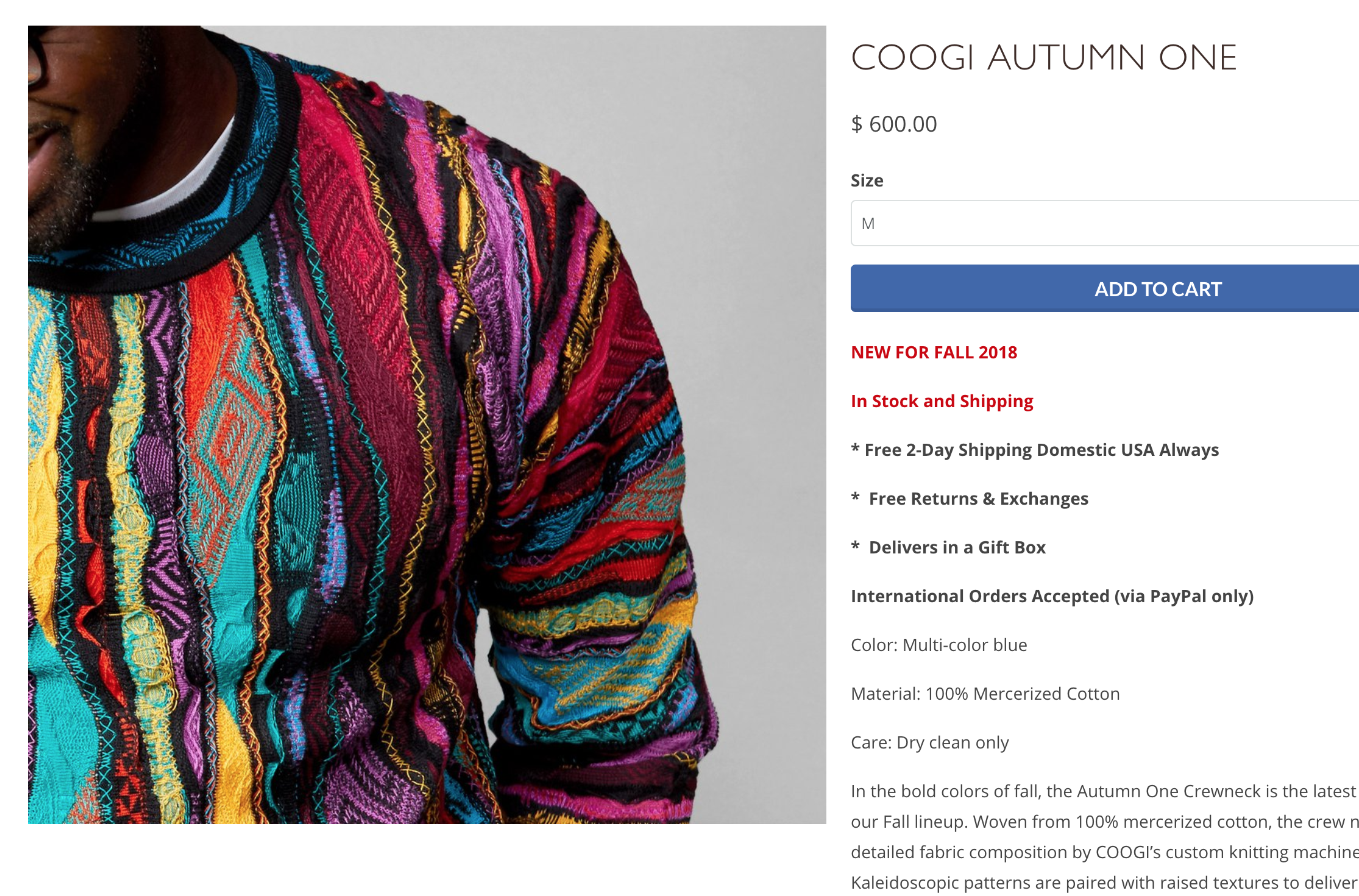Click the ADD TO CART button
Screen dimensions: 1359x896
click(1104, 288)
